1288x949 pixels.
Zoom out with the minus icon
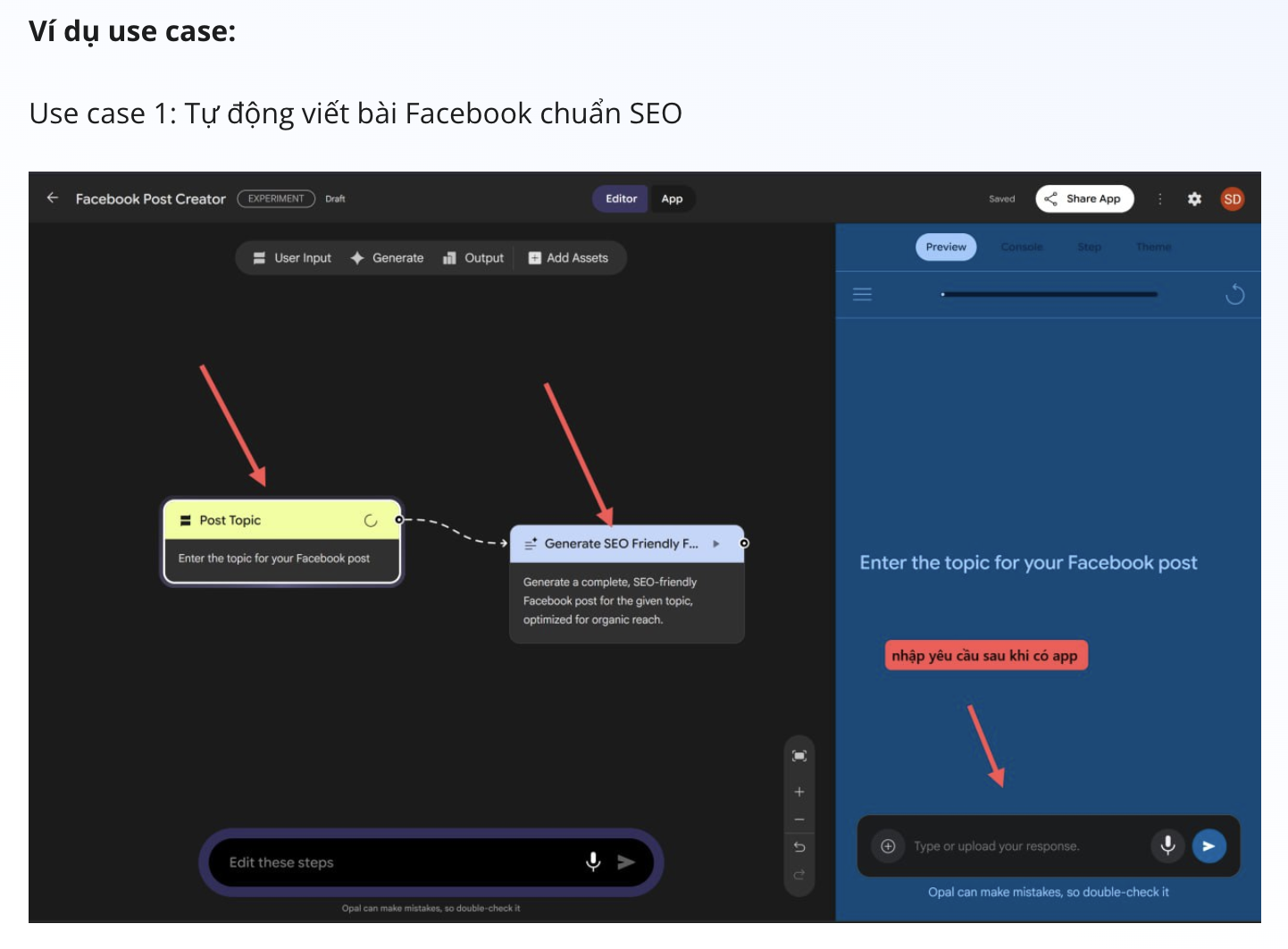click(x=799, y=819)
